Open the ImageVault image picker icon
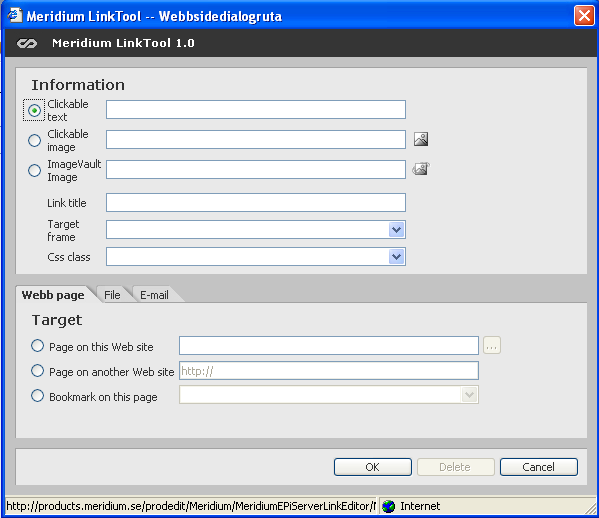This screenshot has width=599, height=518. coord(421,169)
